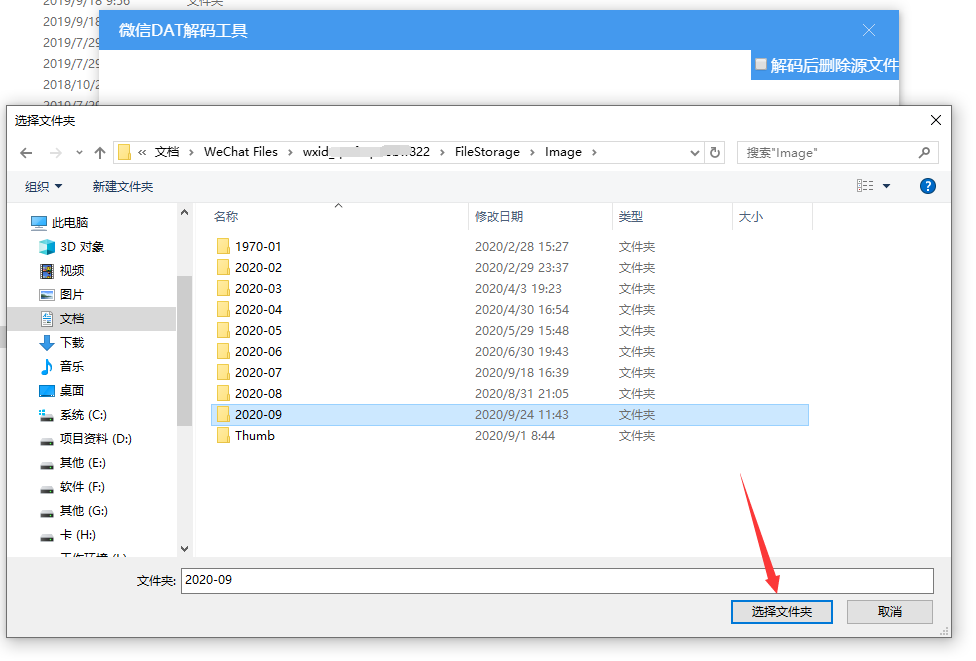Confirm with the 选择文件夹 button

point(781,611)
